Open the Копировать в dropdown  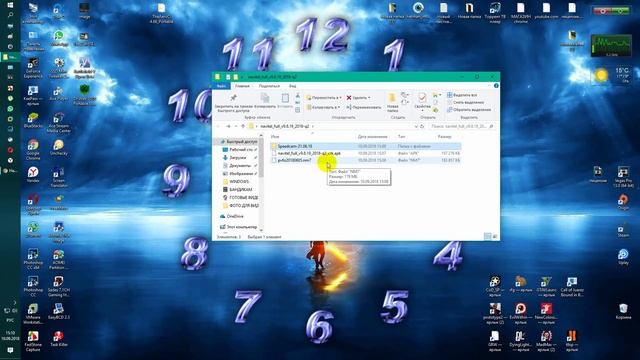click(323, 107)
